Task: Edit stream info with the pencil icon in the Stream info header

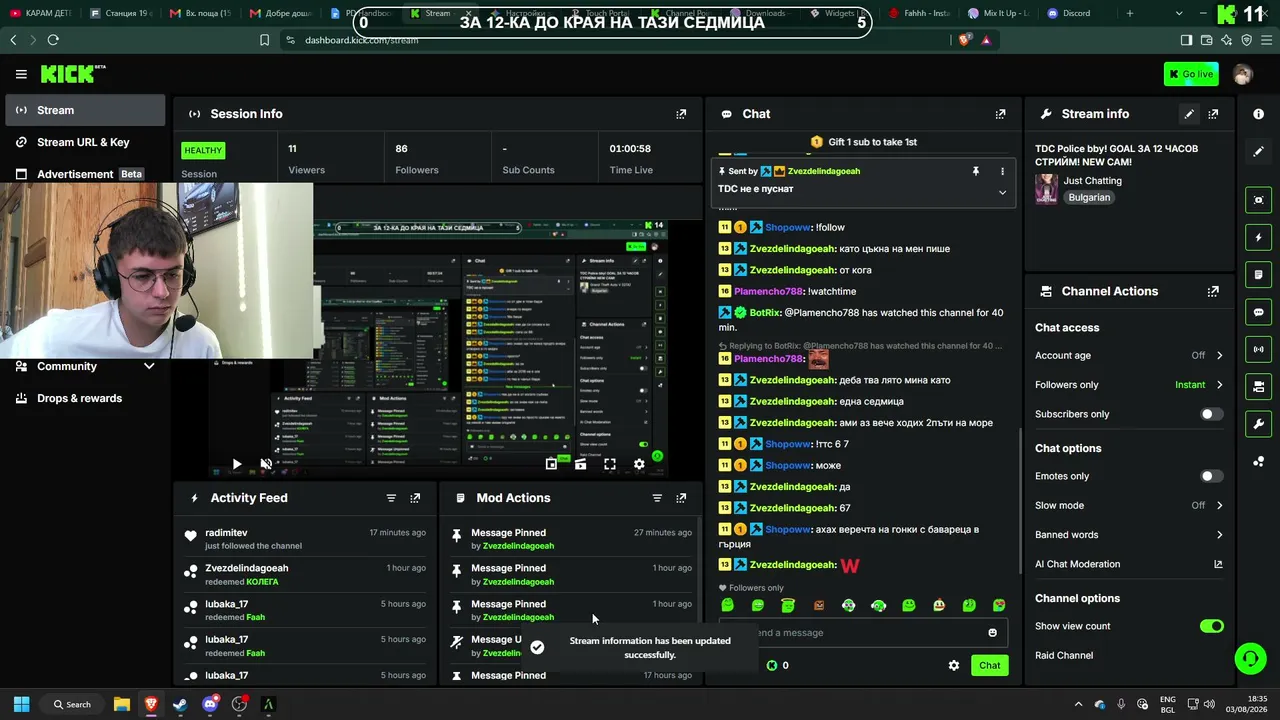Action: (x=1189, y=114)
